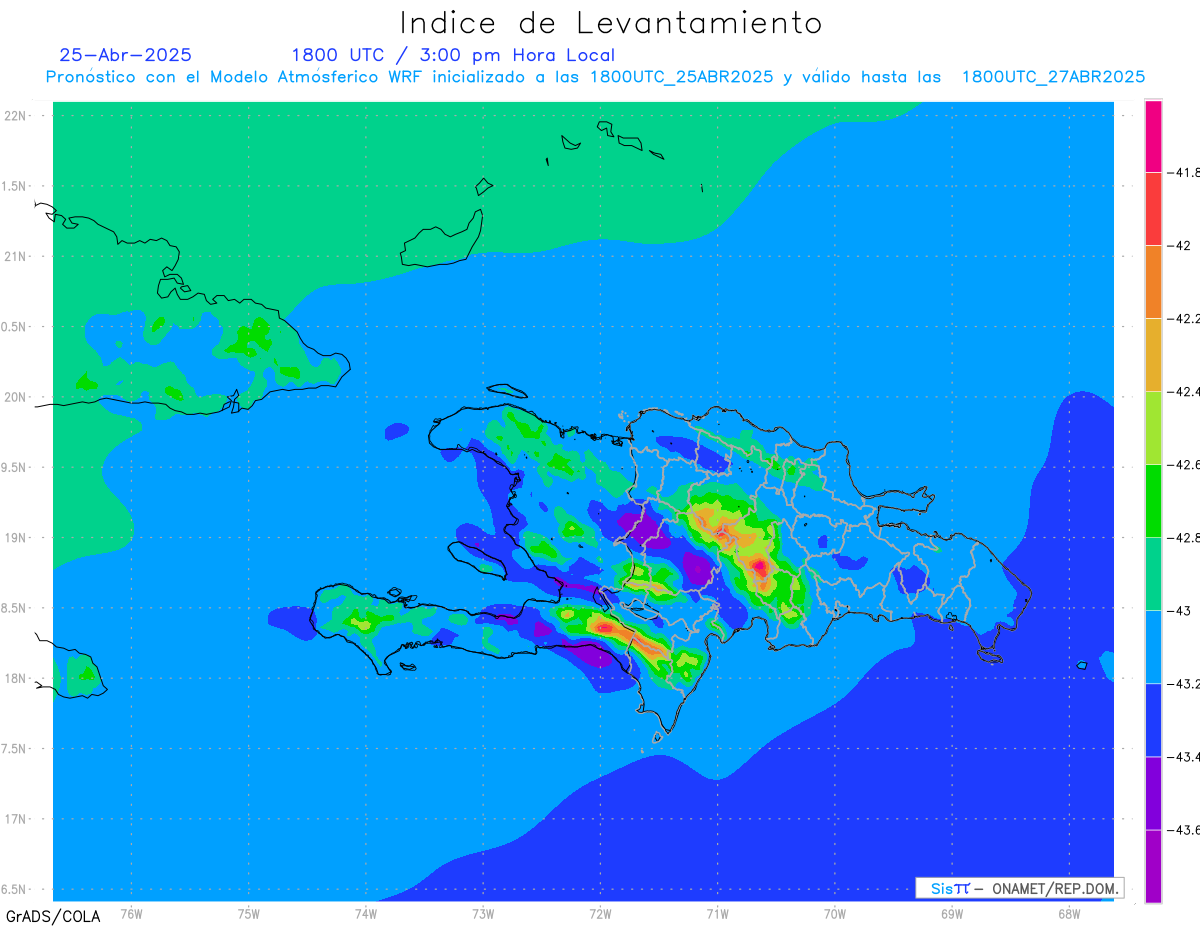
Task: Click the colorbar value "-41.8"
Action: click(x=1184, y=173)
